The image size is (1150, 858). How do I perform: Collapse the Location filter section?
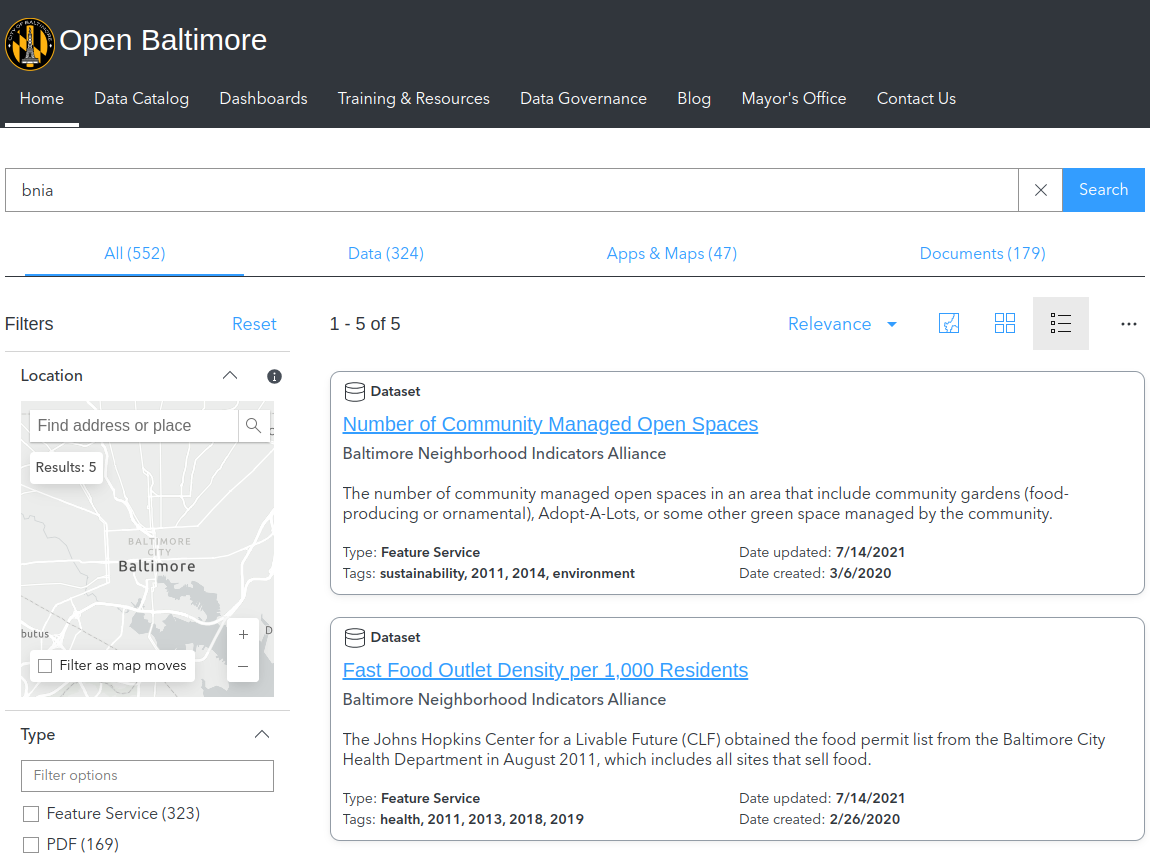coord(230,375)
